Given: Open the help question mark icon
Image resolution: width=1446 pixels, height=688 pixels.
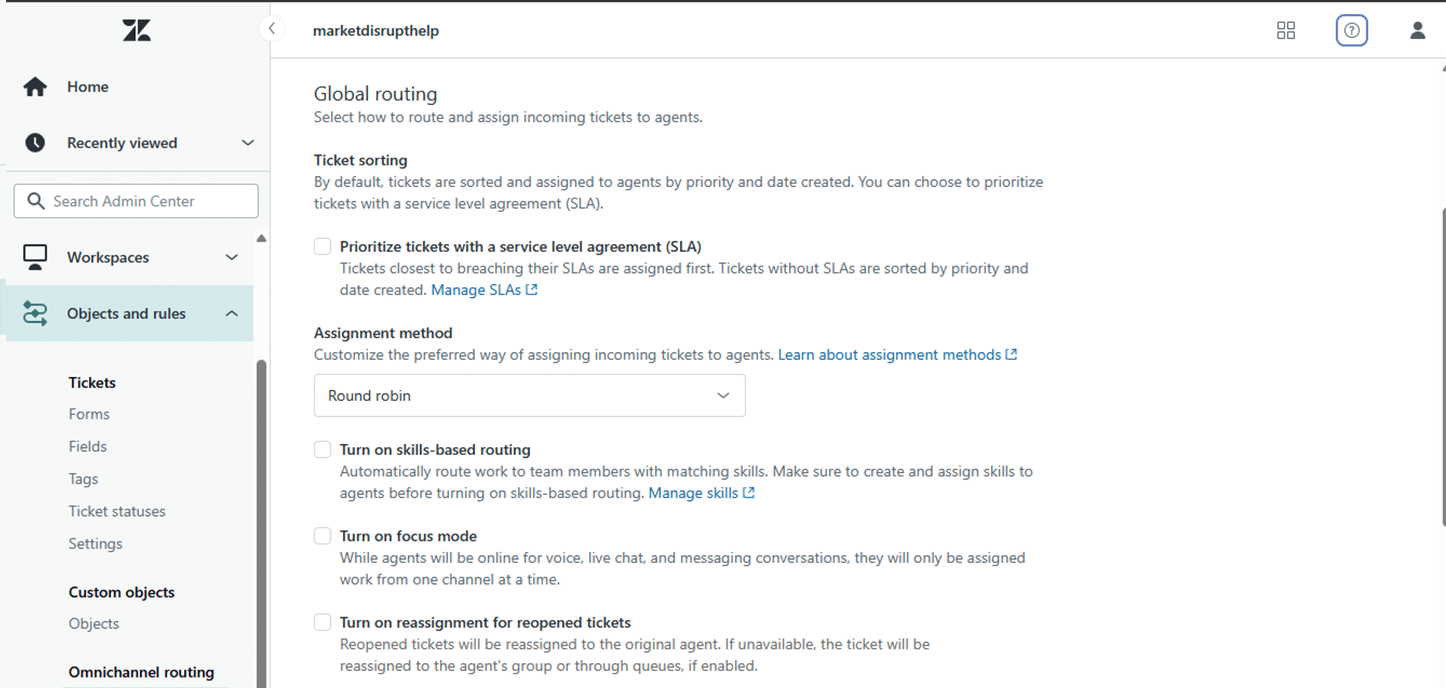Looking at the screenshot, I should (1351, 31).
